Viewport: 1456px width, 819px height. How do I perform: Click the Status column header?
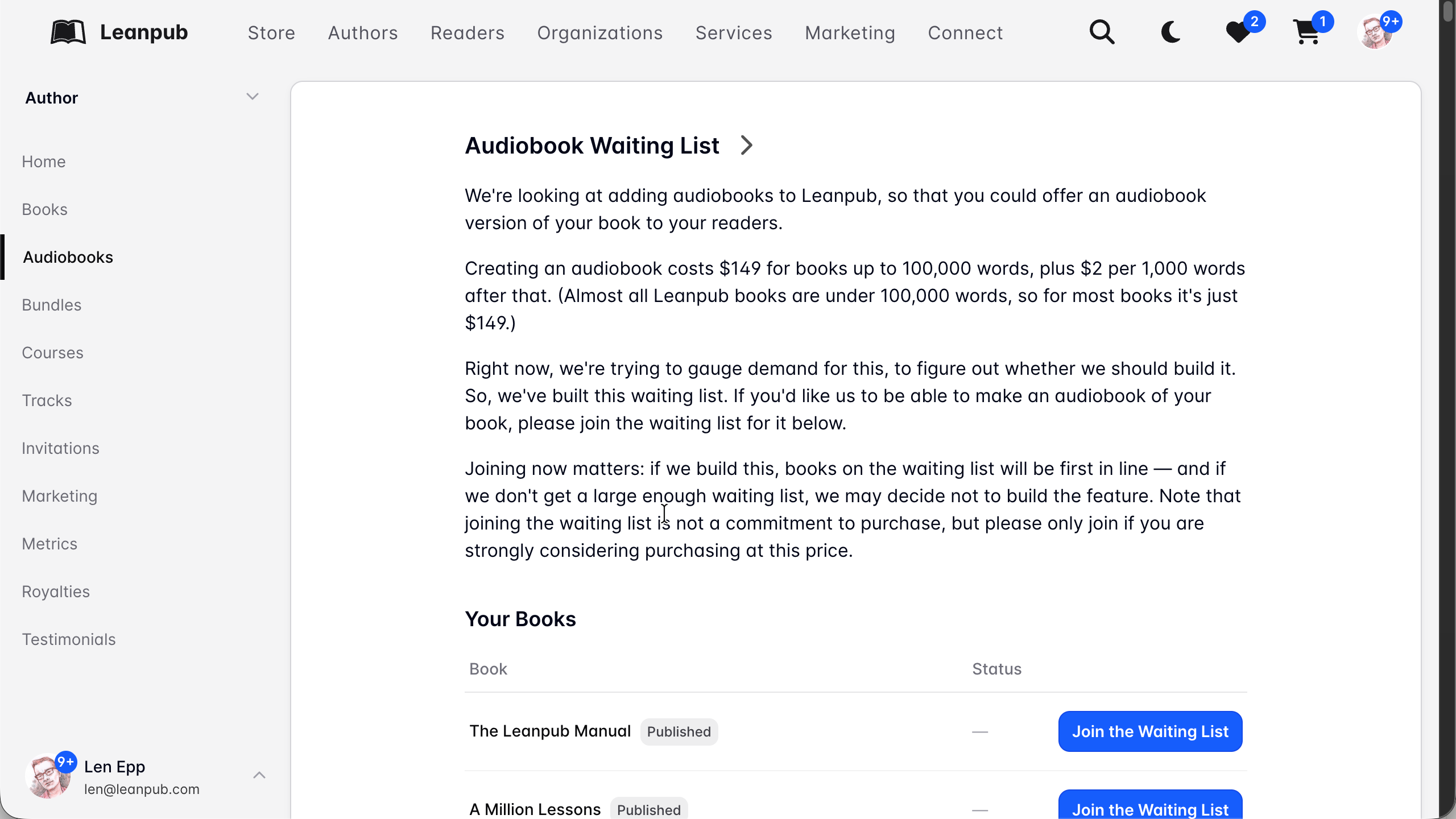(996, 669)
